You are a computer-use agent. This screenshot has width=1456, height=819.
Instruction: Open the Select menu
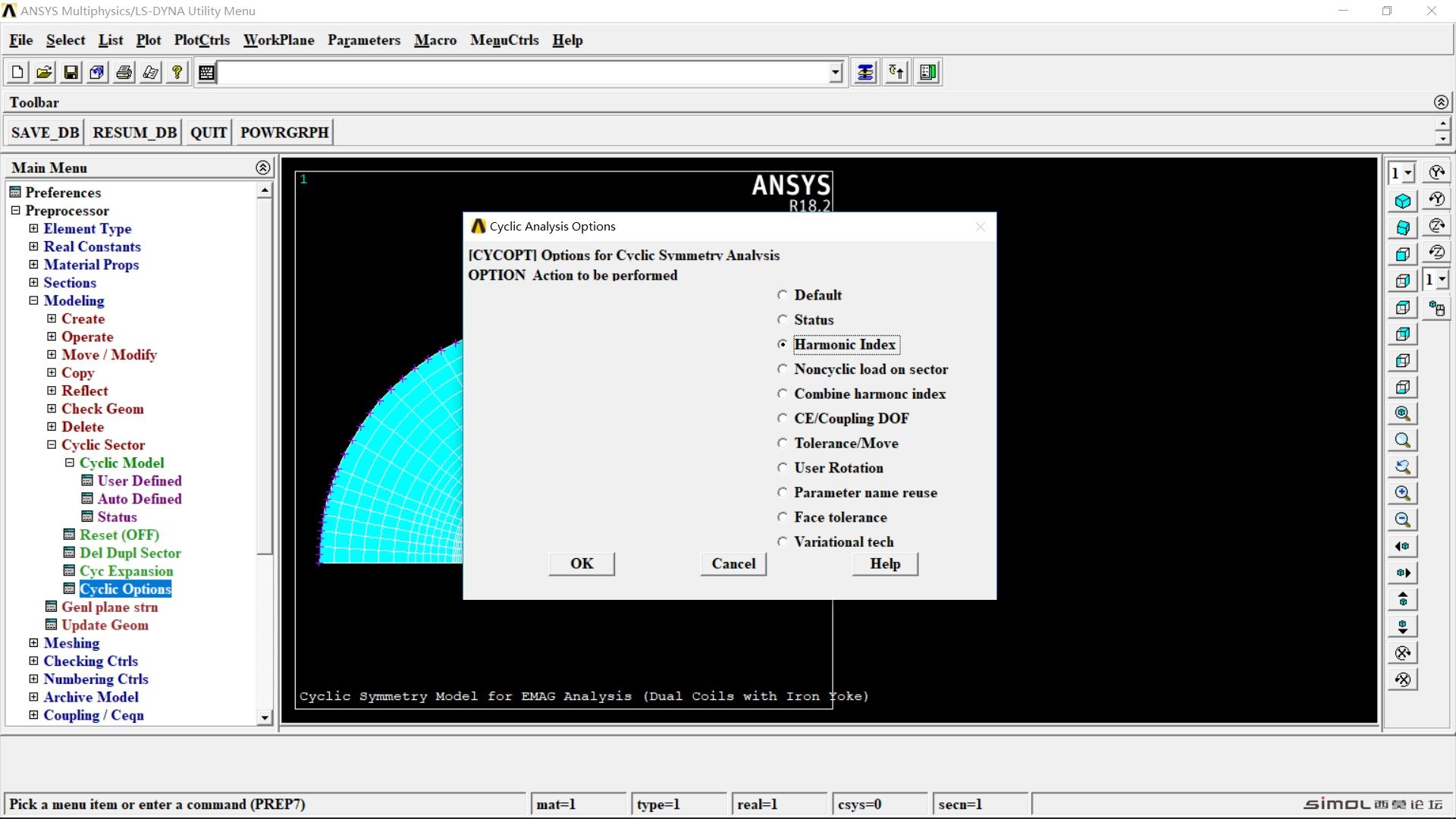point(65,40)
